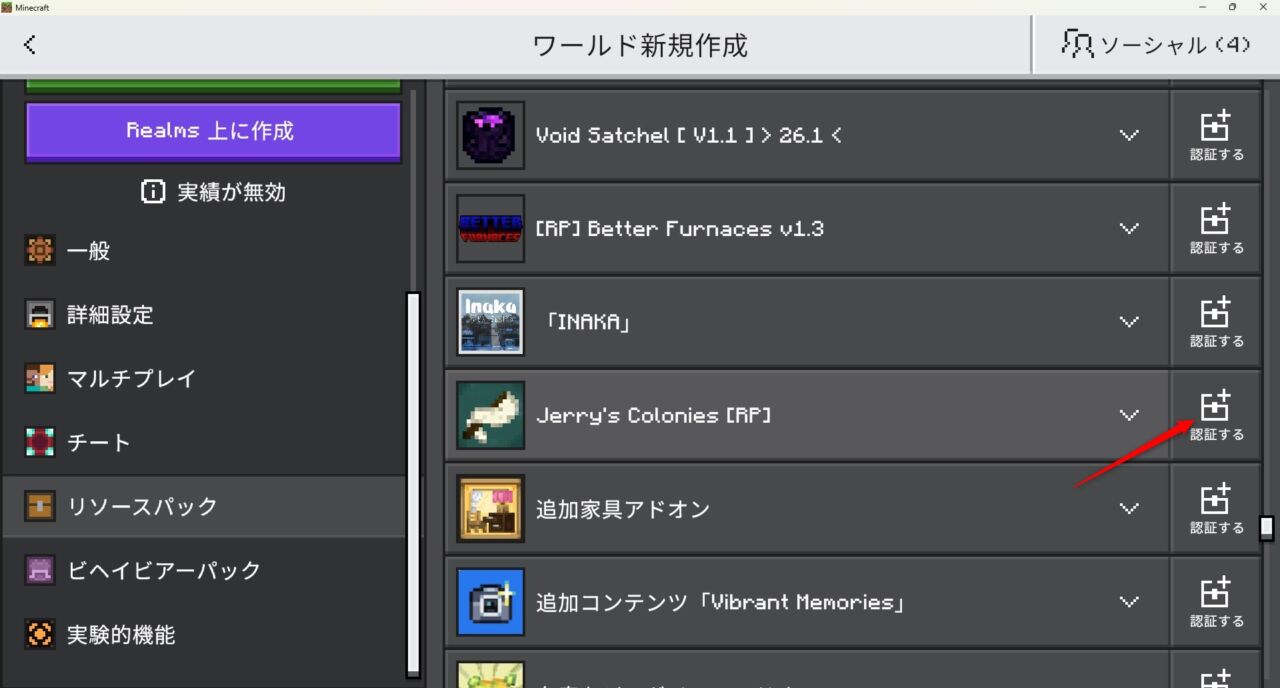
Task: Click the Void Satchel [ V1.1 ] title text
Action: 688,135
